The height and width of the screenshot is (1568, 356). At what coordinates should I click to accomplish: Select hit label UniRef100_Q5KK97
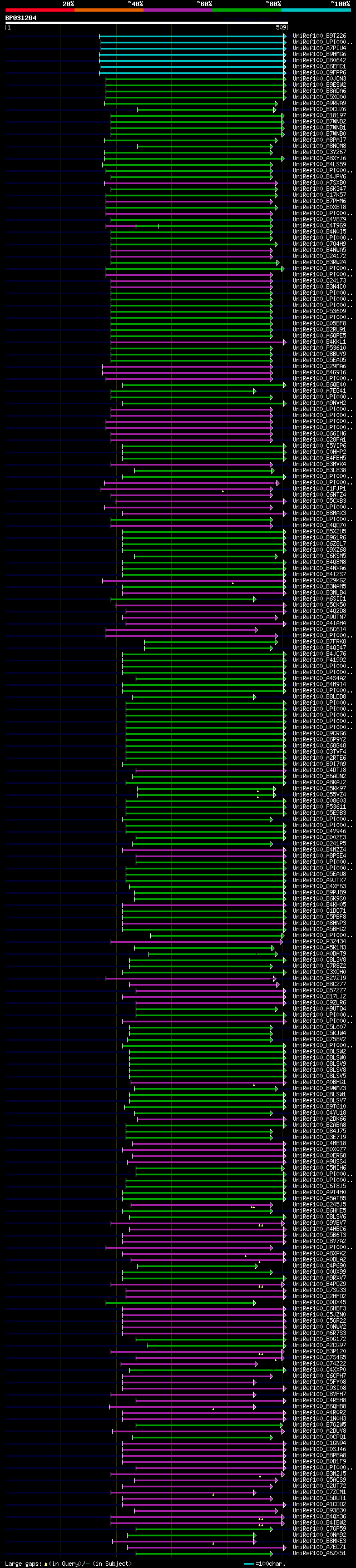coord(319,788)
